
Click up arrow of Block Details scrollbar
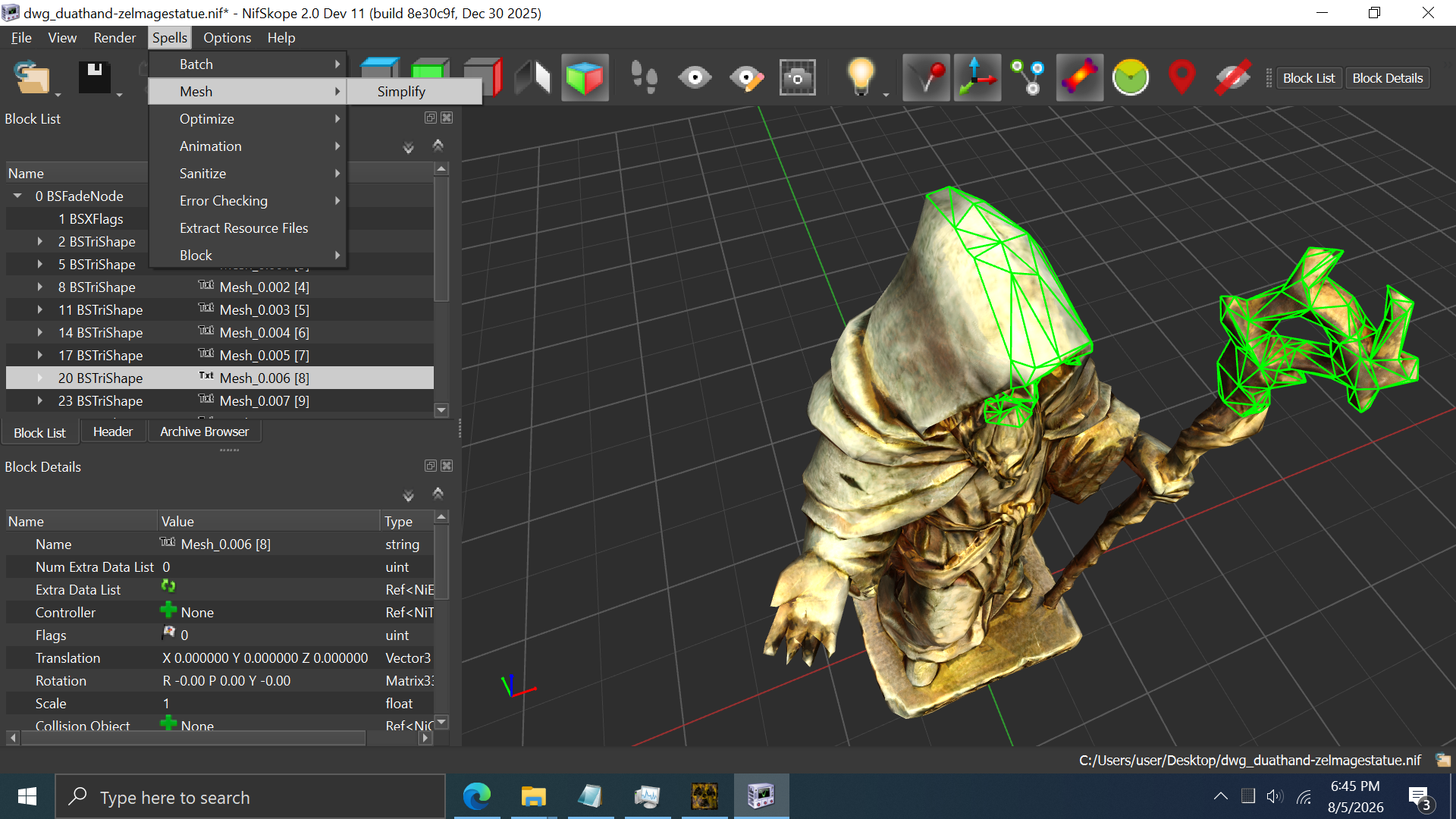click(441, 516)
